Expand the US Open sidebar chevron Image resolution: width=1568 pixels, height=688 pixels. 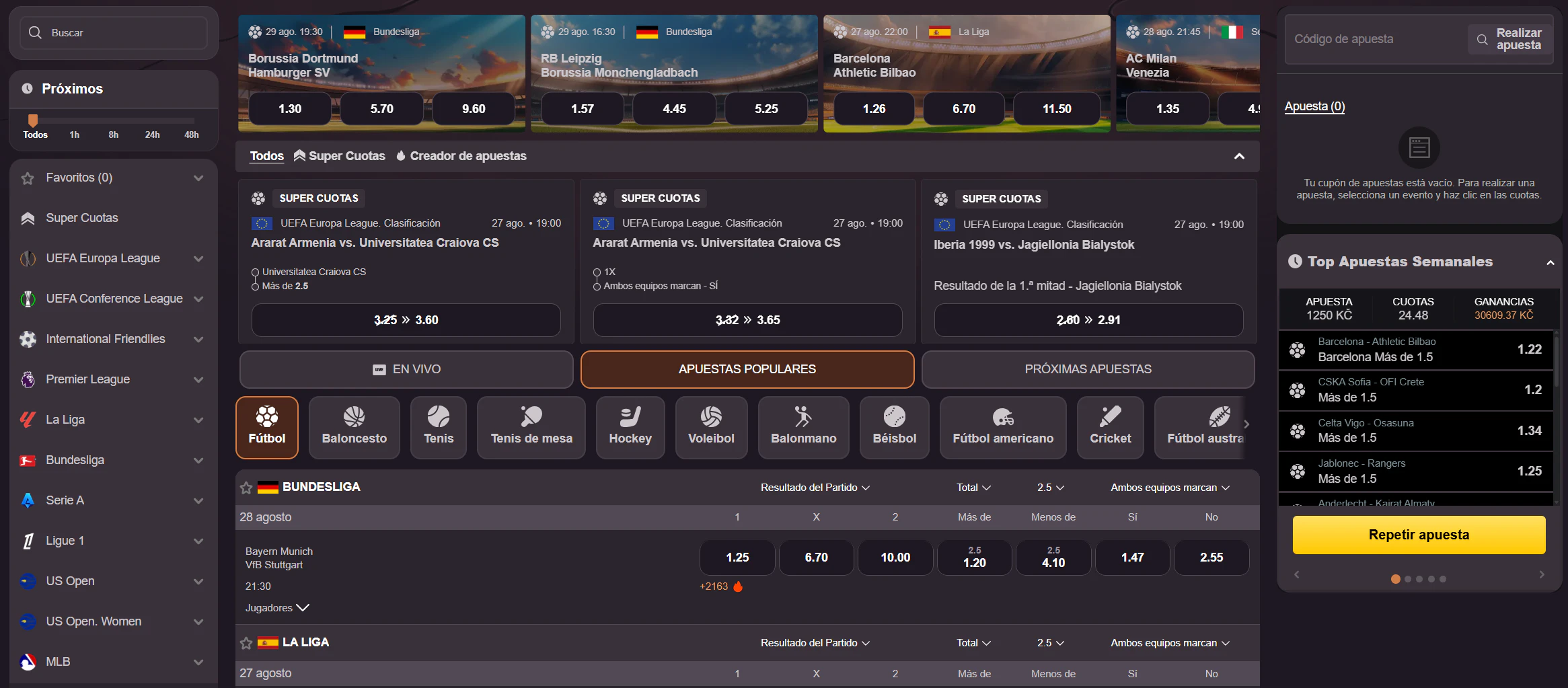tap(198, 582)
